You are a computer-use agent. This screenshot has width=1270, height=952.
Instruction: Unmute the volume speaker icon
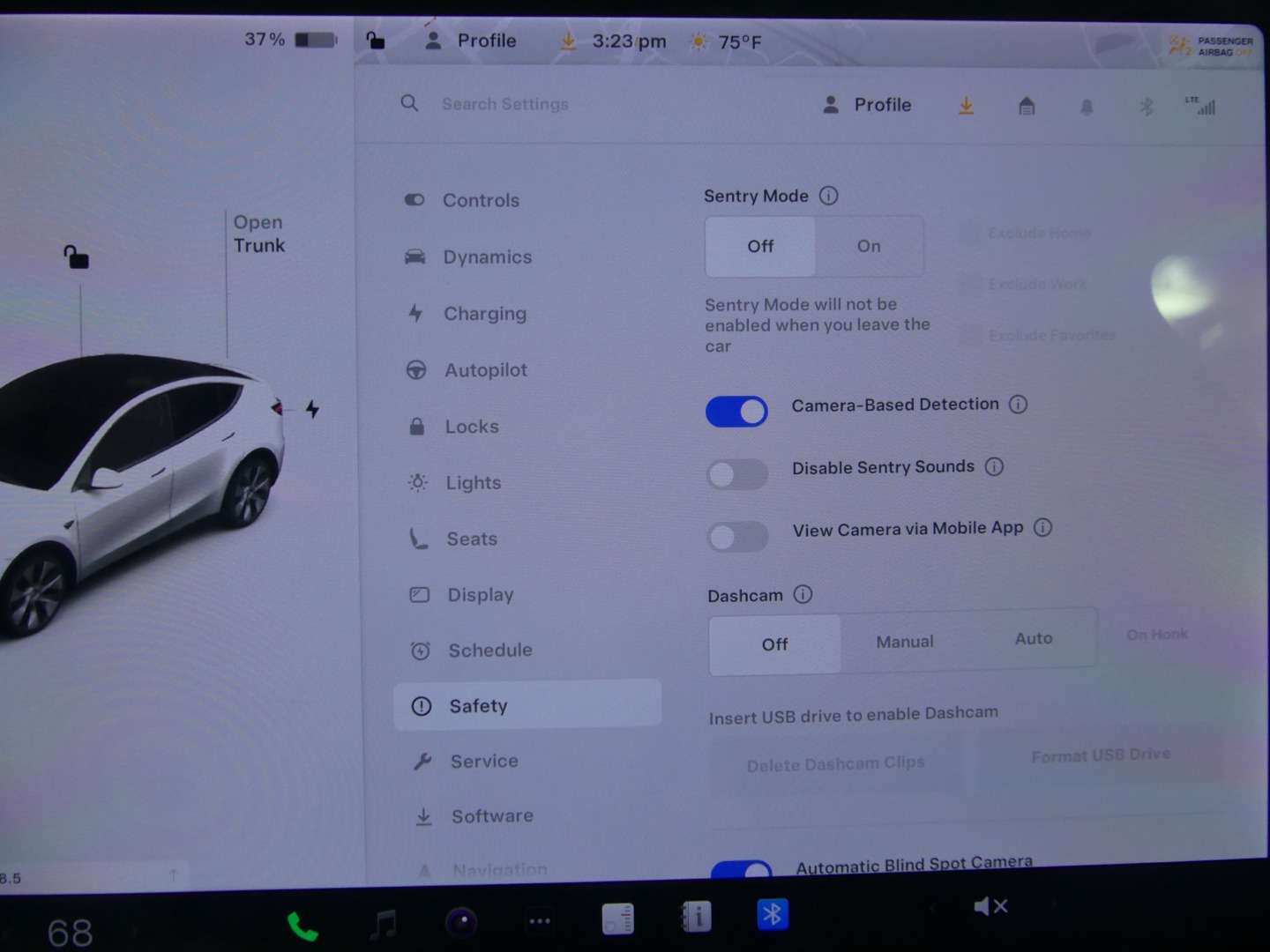coord(990,906)
